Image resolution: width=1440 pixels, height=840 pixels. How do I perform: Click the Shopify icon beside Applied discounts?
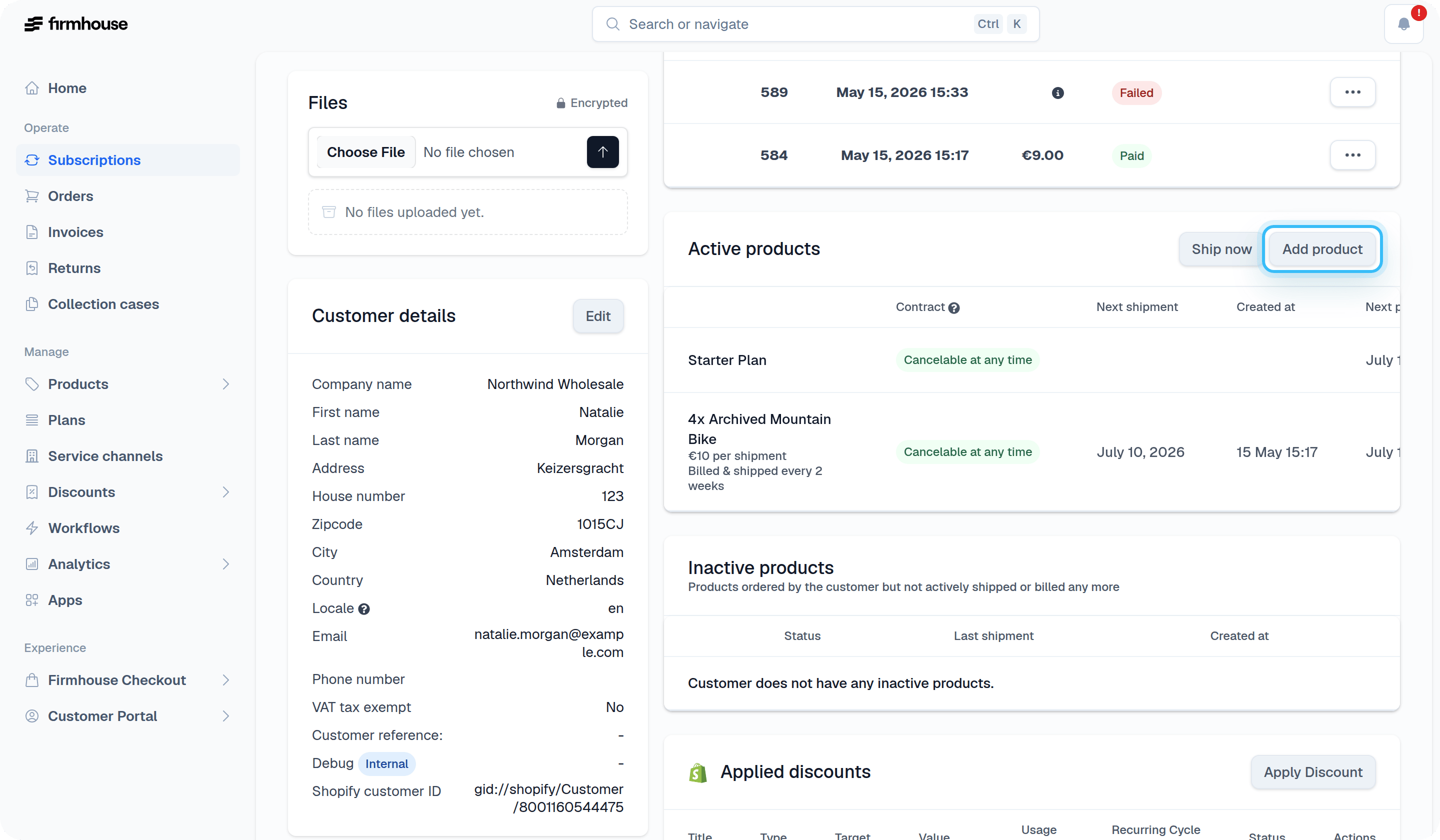697,772
